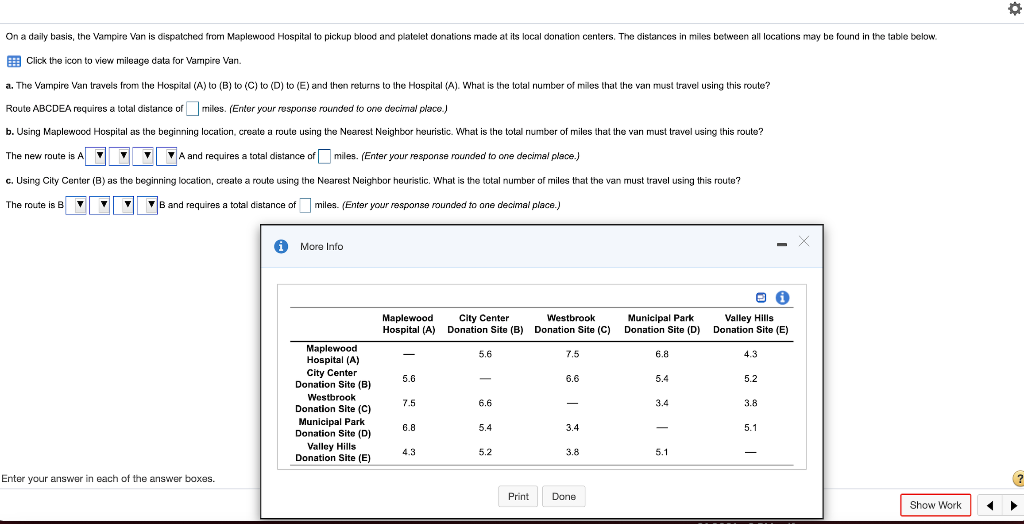
Task: Click the Show Work button
Action: pyautogui.click(x=935, y=505)
